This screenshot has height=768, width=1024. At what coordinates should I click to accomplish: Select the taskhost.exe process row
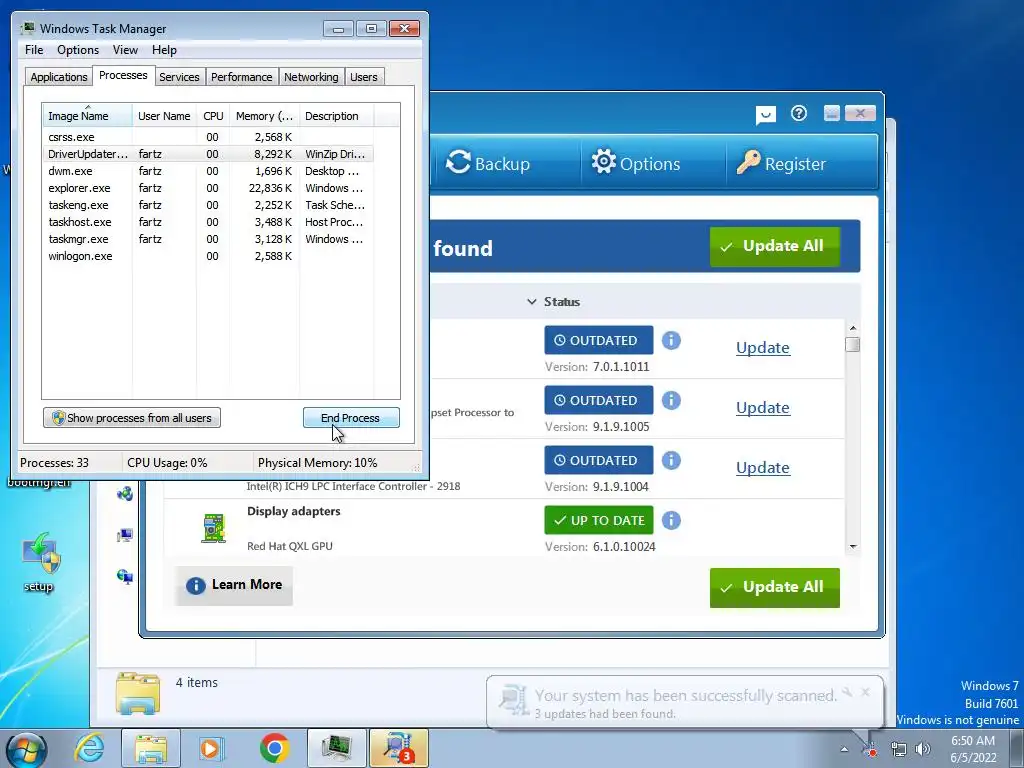(x=208, y=222)
